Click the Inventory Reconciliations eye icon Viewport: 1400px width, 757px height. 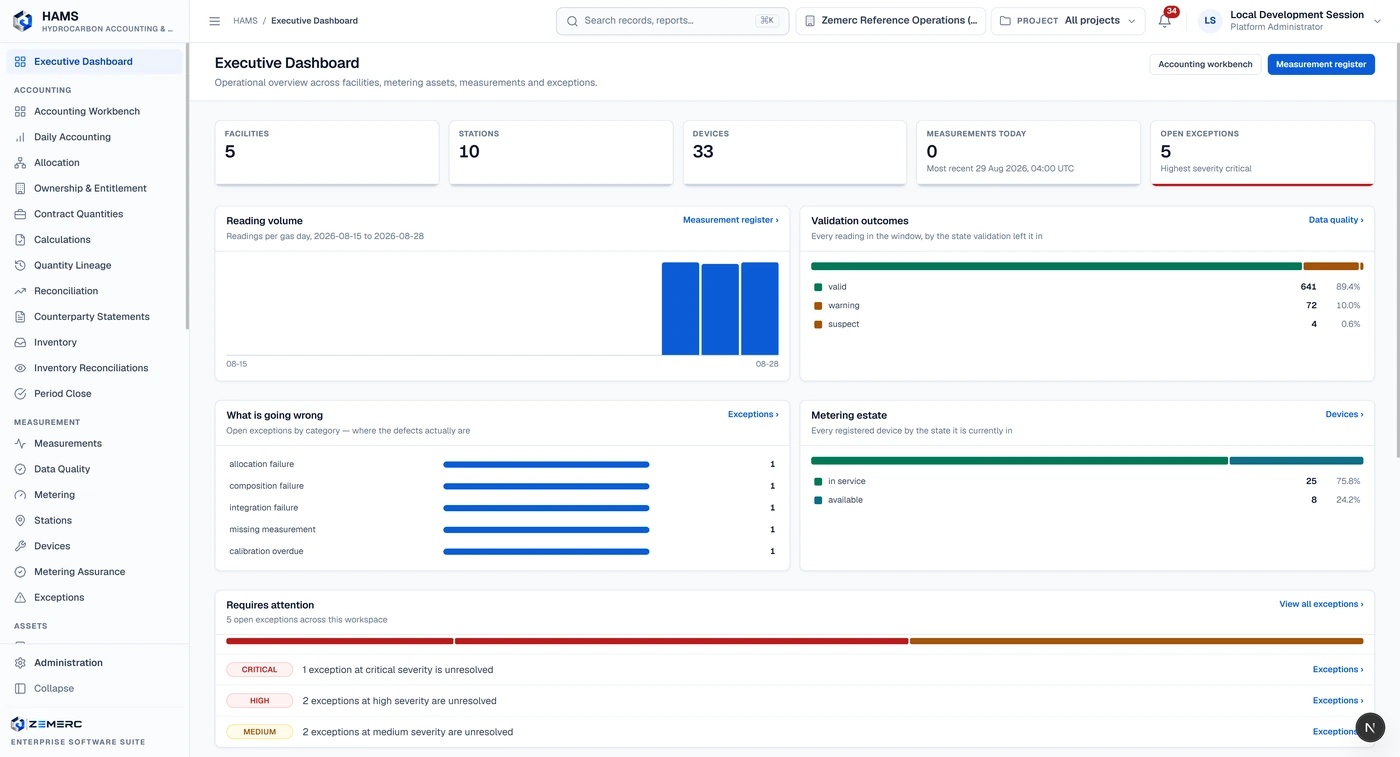pos(20,368)
